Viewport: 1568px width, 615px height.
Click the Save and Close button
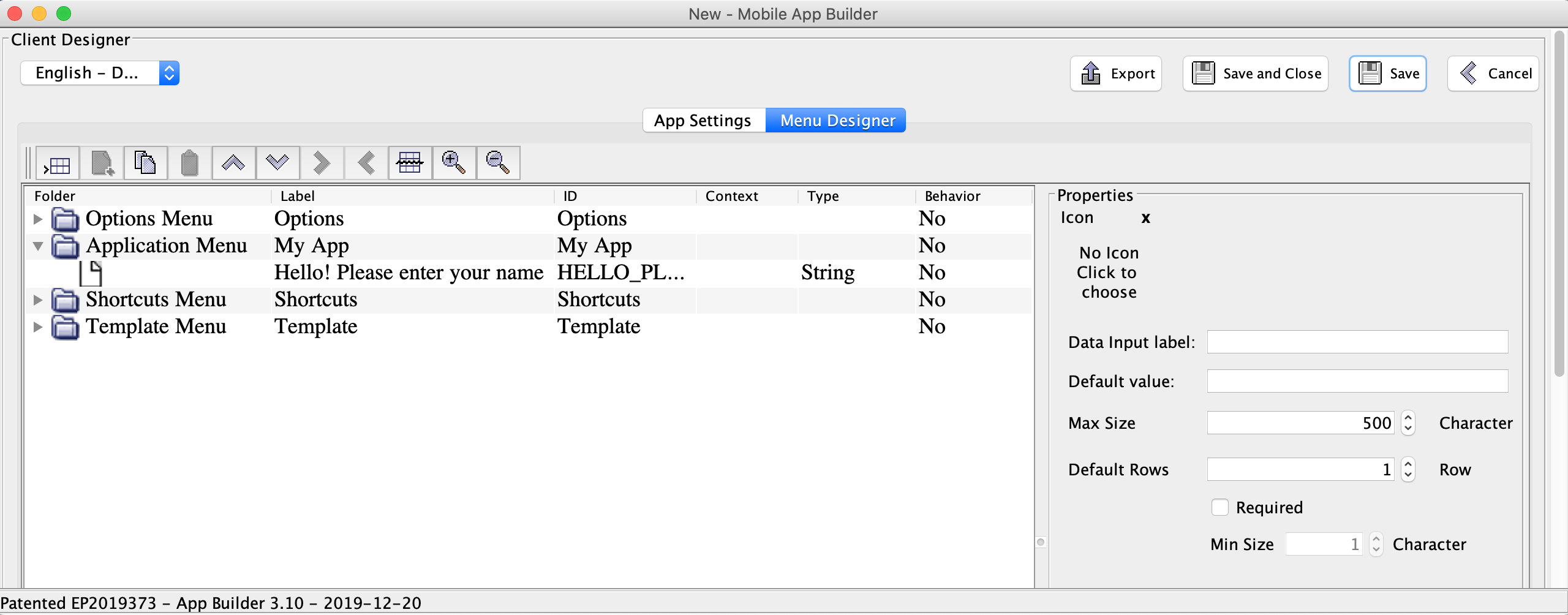click(x=1255, y=74)
